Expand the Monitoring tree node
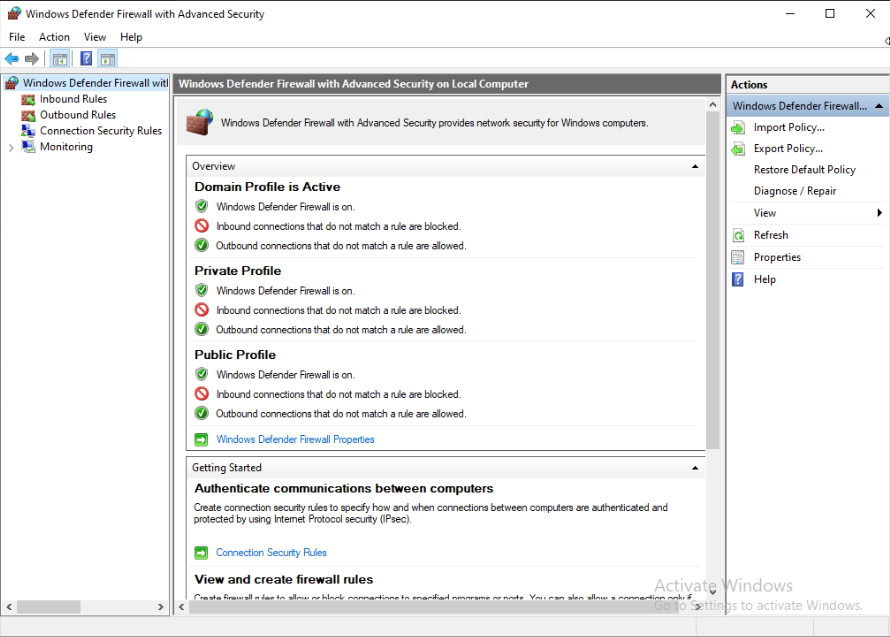Screen dimensions: 890x637 (x=11, y=148)
